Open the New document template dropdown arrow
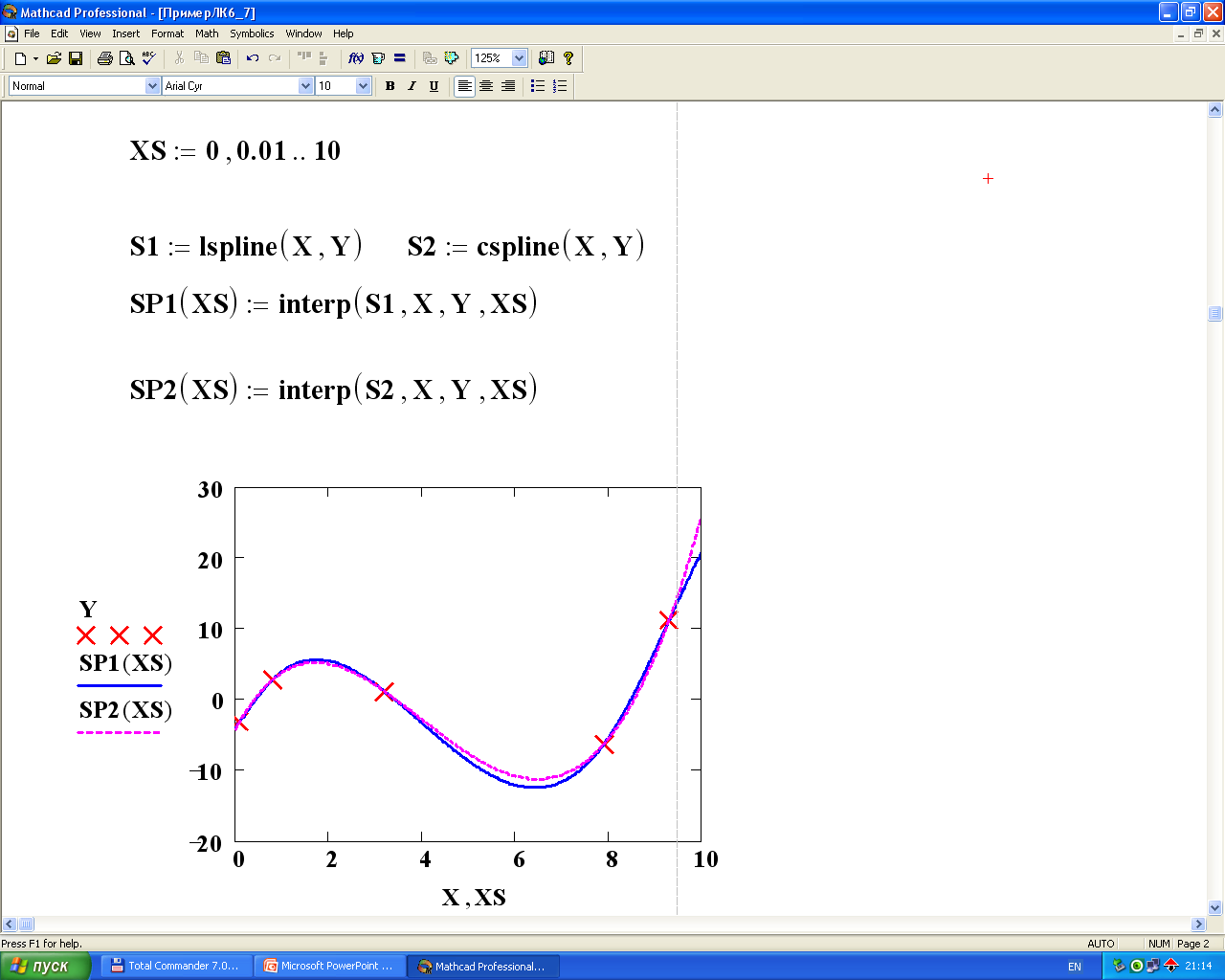 click(35, 58)
